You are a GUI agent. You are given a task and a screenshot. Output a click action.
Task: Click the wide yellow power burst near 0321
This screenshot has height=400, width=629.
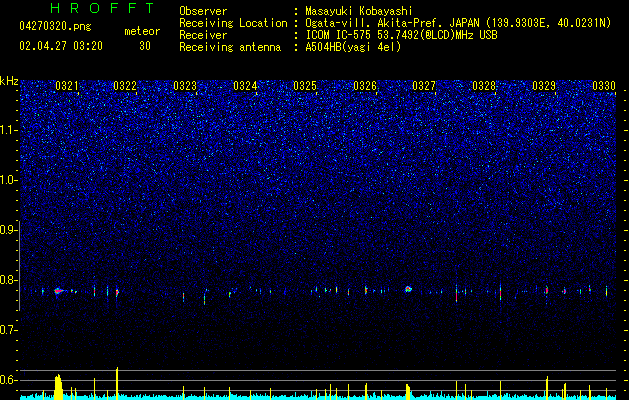click(x=59, y=387)
